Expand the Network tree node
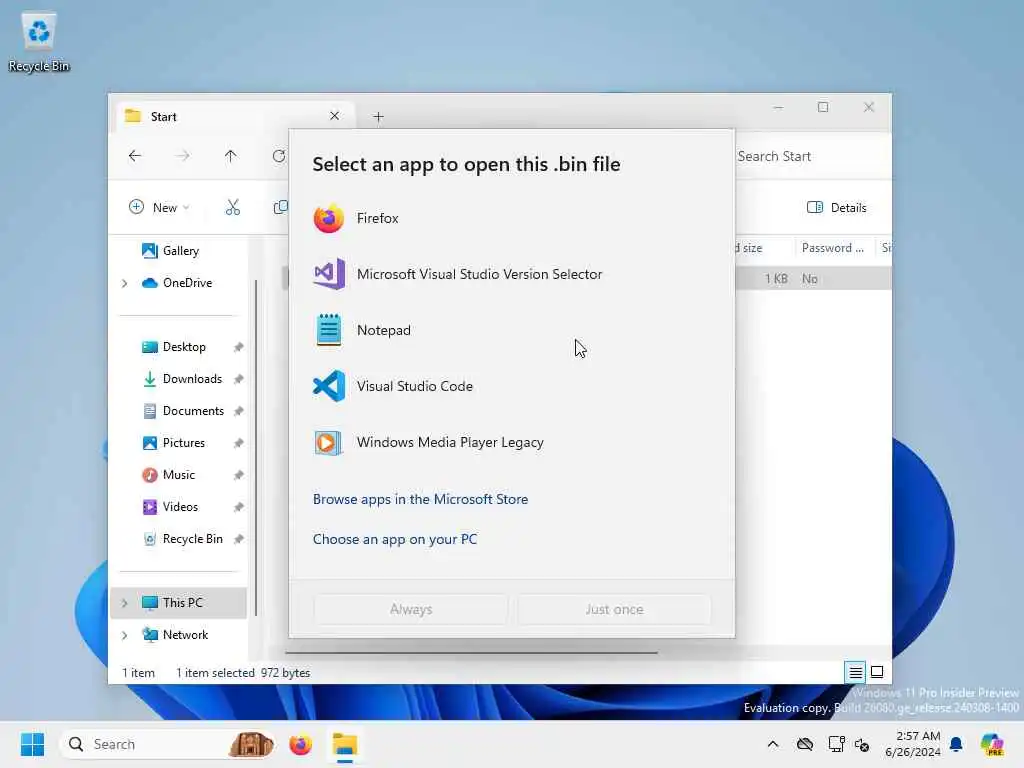Viewport: 1024px width, 768px height. tap(124, 635)
